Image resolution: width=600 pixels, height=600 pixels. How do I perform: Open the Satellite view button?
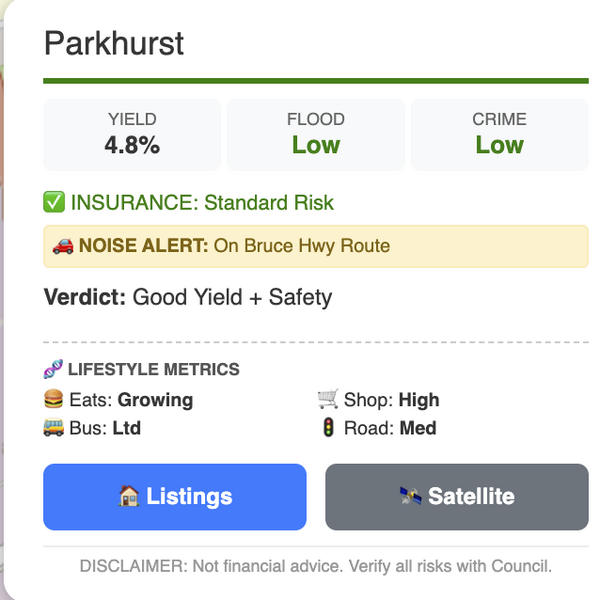click(457, 497)
